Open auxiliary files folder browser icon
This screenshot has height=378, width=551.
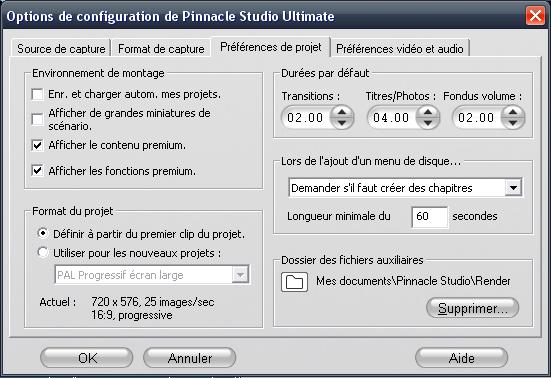tap(294, 282)
